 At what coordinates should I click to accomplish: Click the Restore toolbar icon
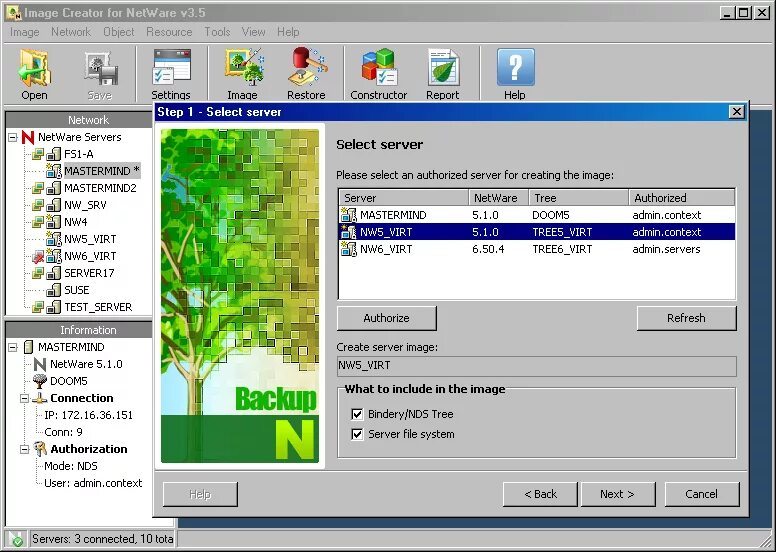[x=307, y=67]
